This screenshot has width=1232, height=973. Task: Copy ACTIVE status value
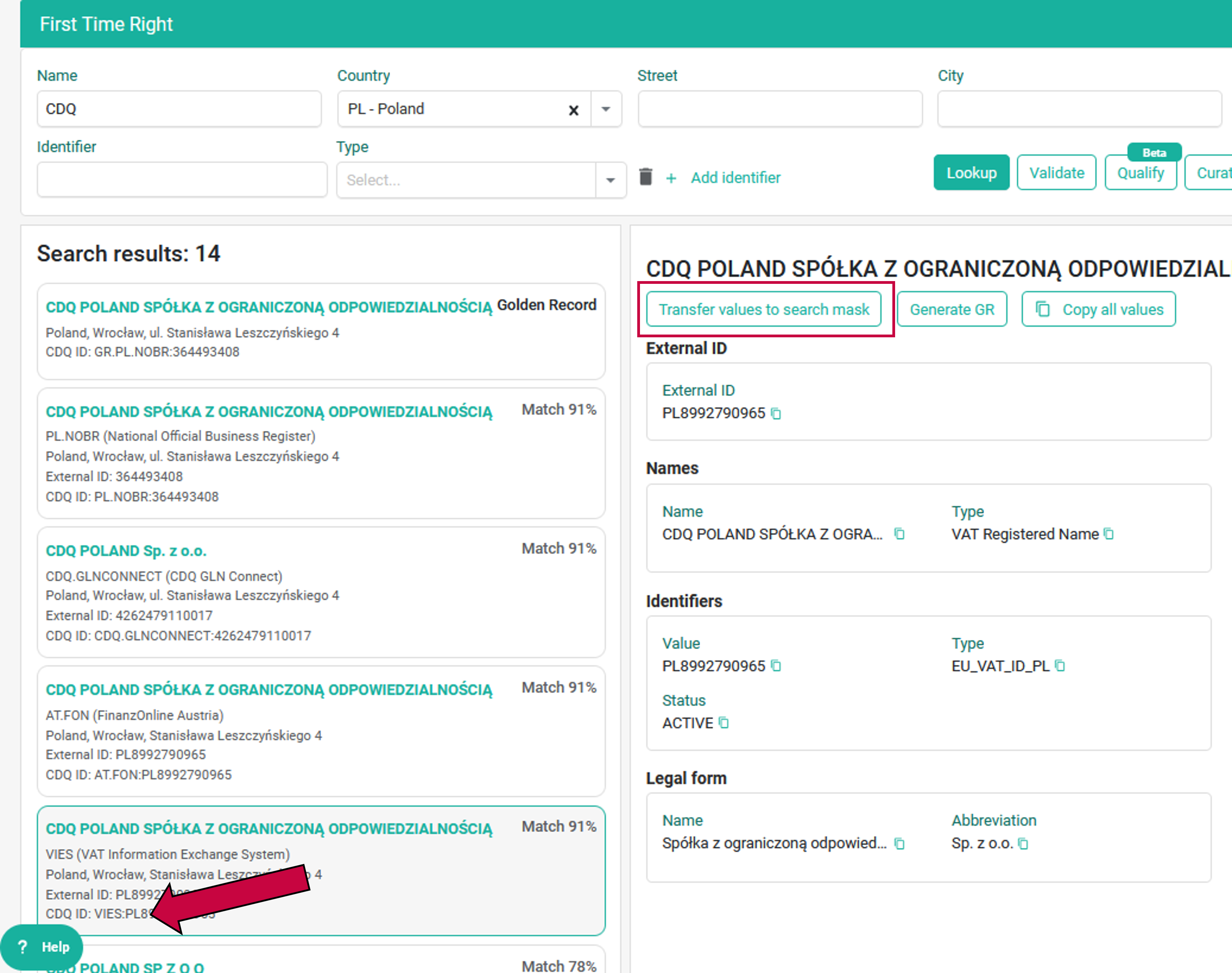point(723,723)
